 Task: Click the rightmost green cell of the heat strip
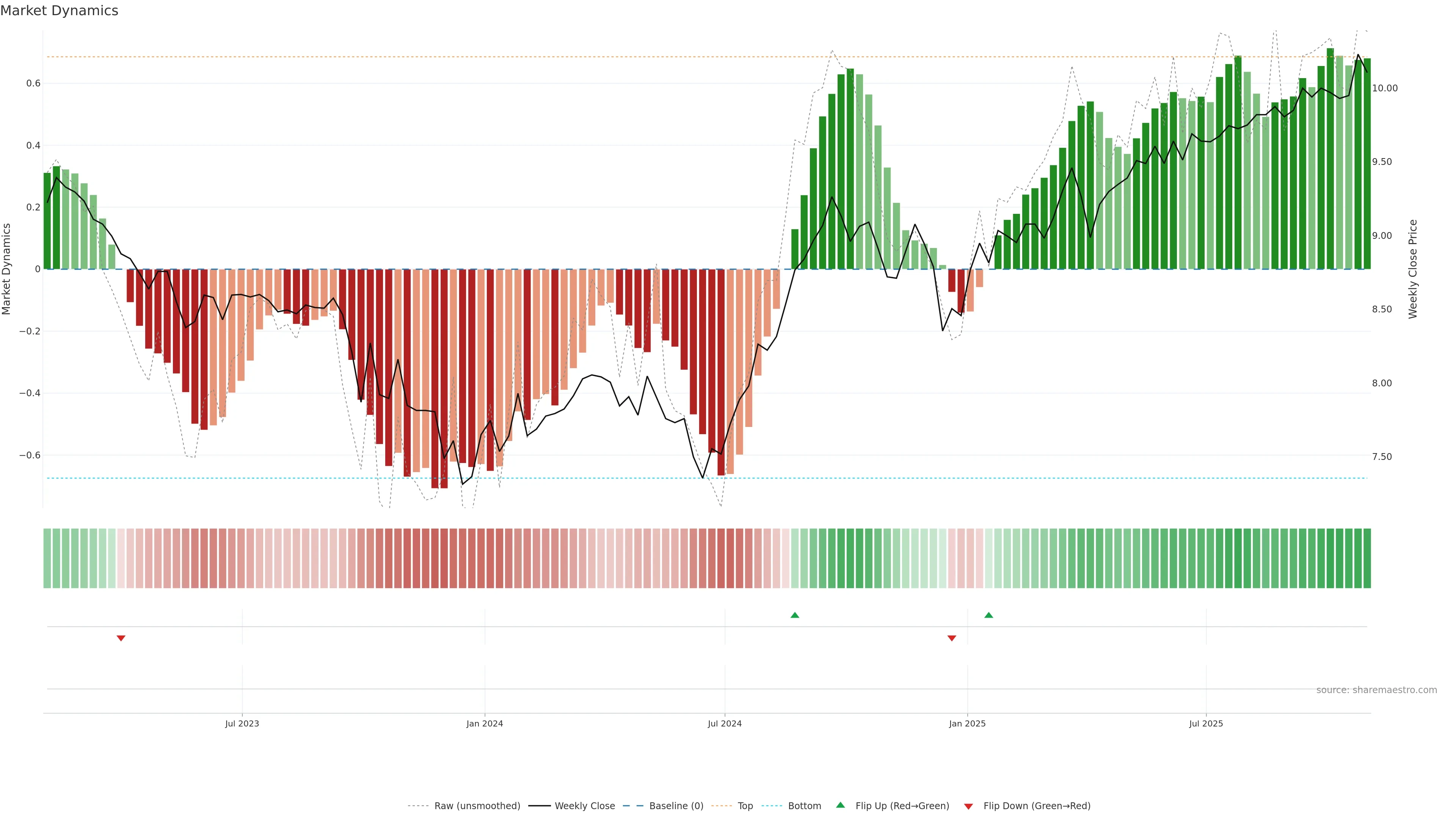(x=1367, y=559)
